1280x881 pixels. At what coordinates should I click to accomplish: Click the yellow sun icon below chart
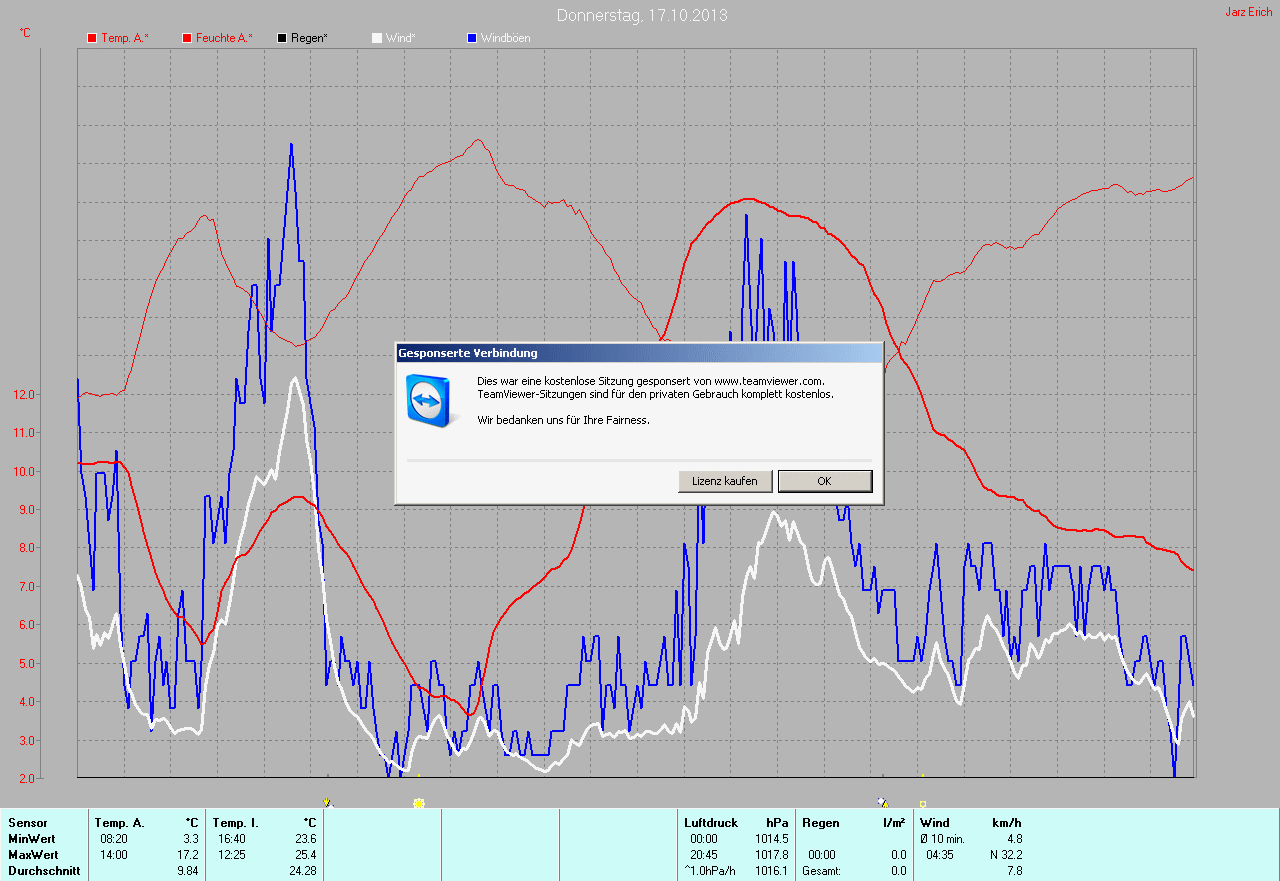418,802
